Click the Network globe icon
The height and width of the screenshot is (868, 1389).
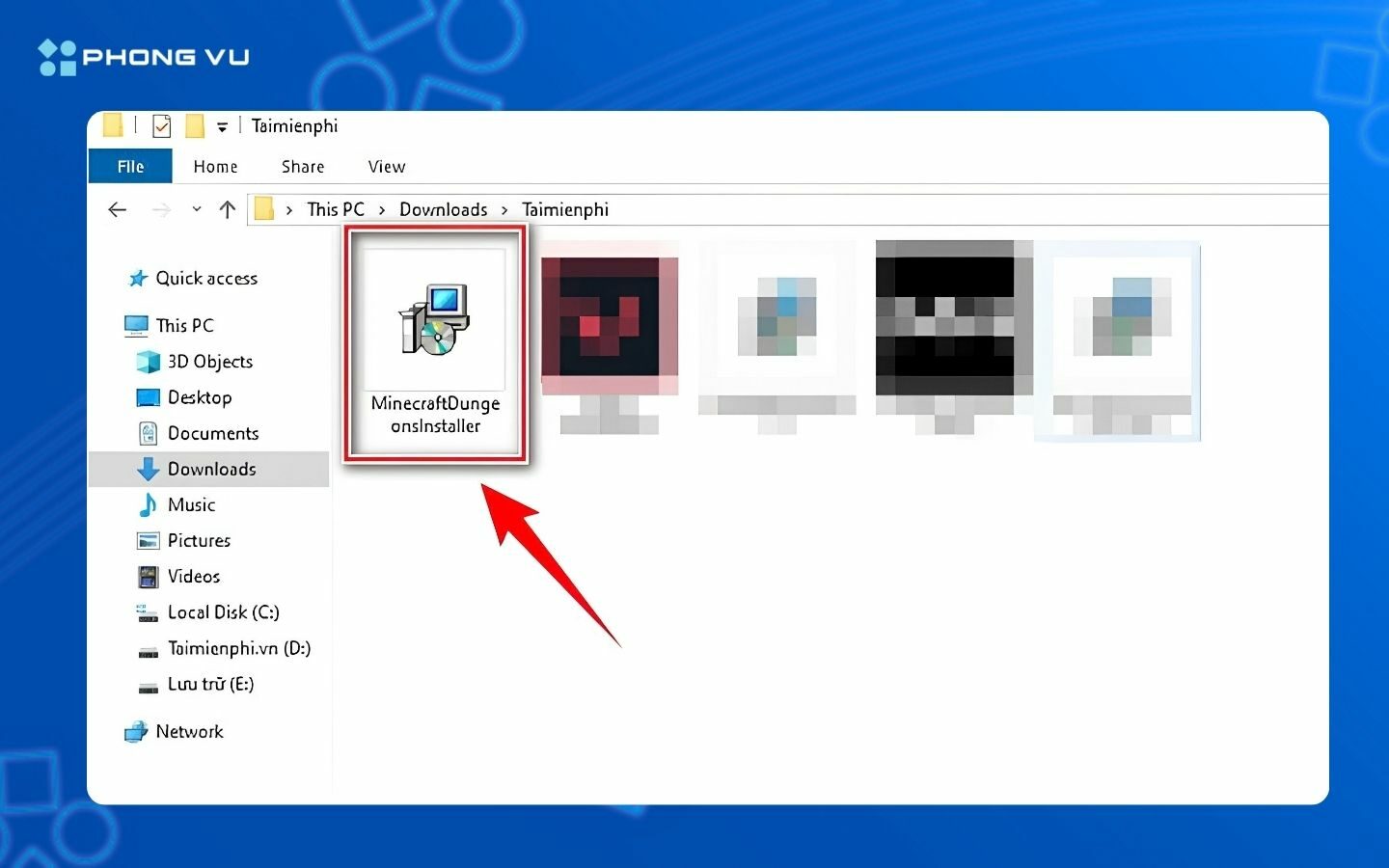(136, 732)
